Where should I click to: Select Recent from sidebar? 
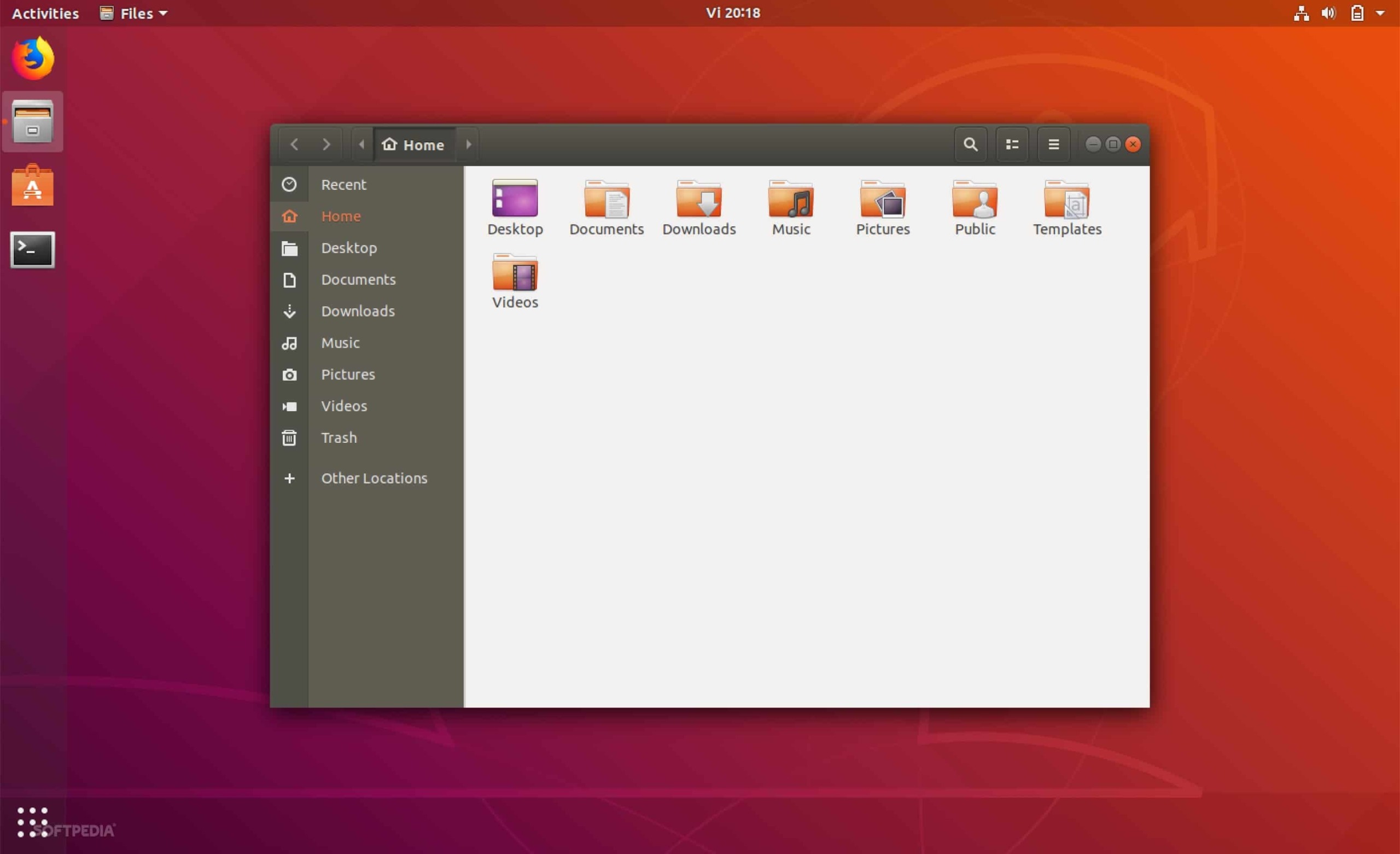[343, 184]
